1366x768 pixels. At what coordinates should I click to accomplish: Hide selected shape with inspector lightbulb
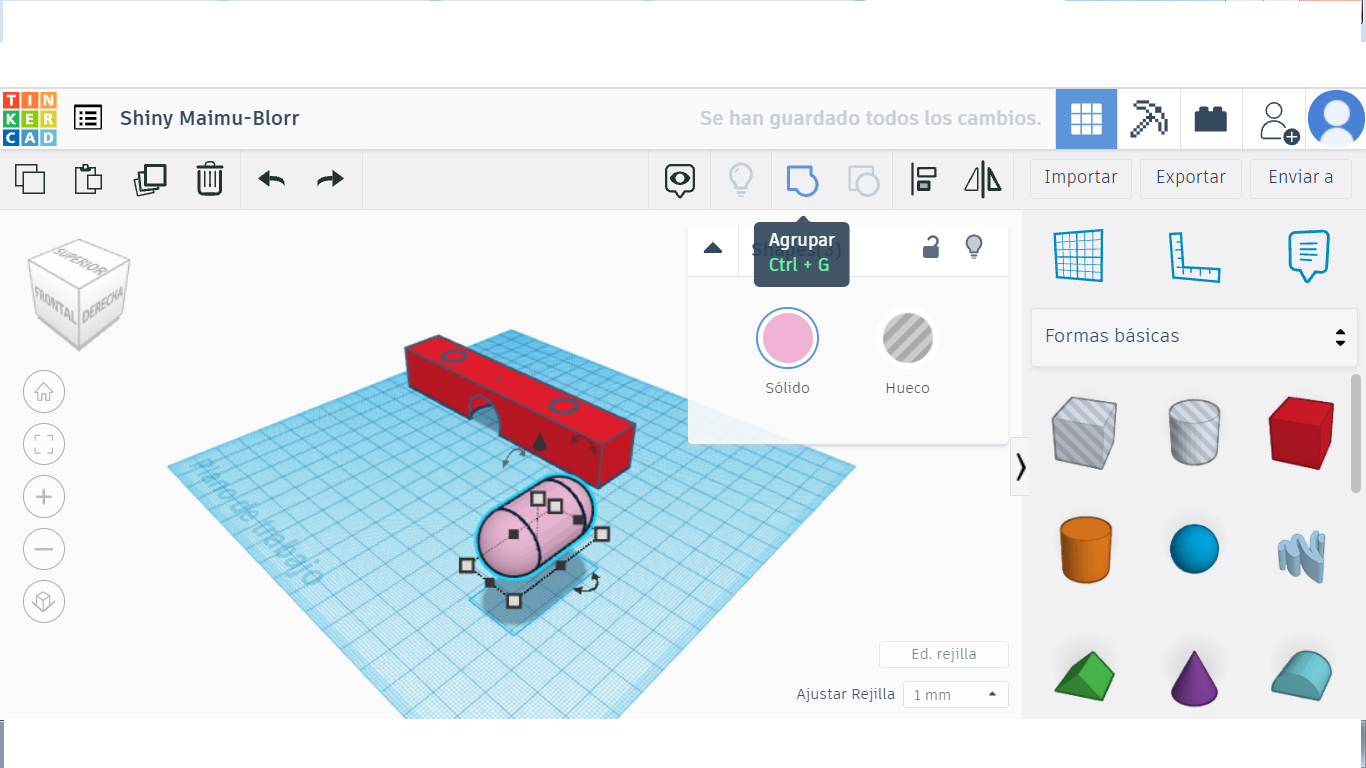pyautogui.click(x=974, y=247)
